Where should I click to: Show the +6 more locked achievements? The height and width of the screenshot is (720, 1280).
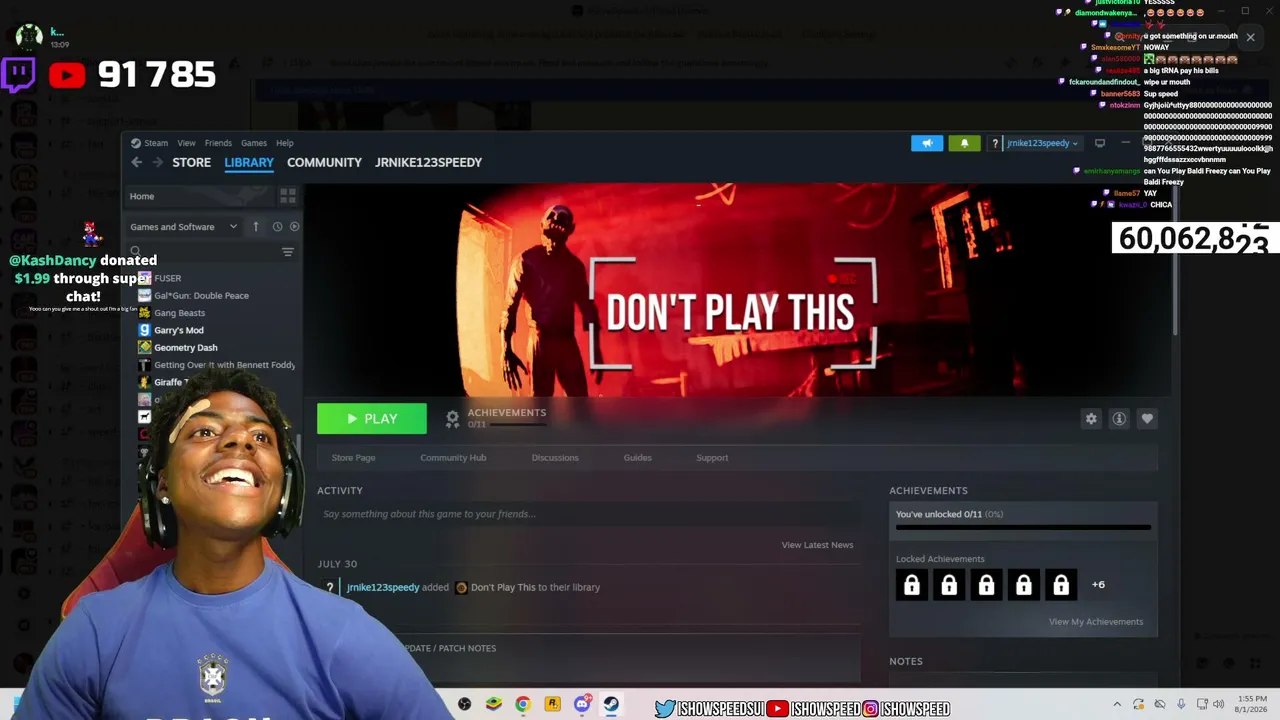[x=1098, y=585]
